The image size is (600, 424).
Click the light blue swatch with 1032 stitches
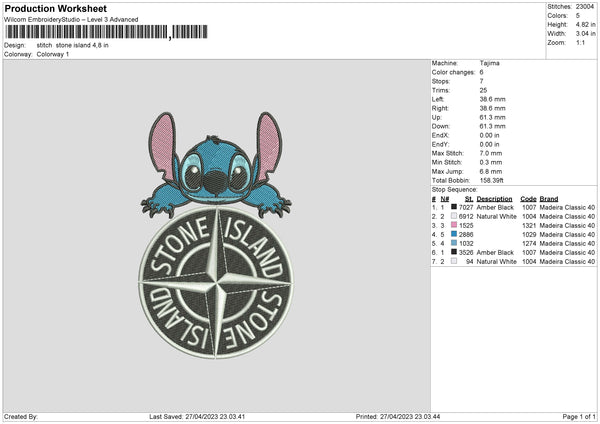[454, 243]
